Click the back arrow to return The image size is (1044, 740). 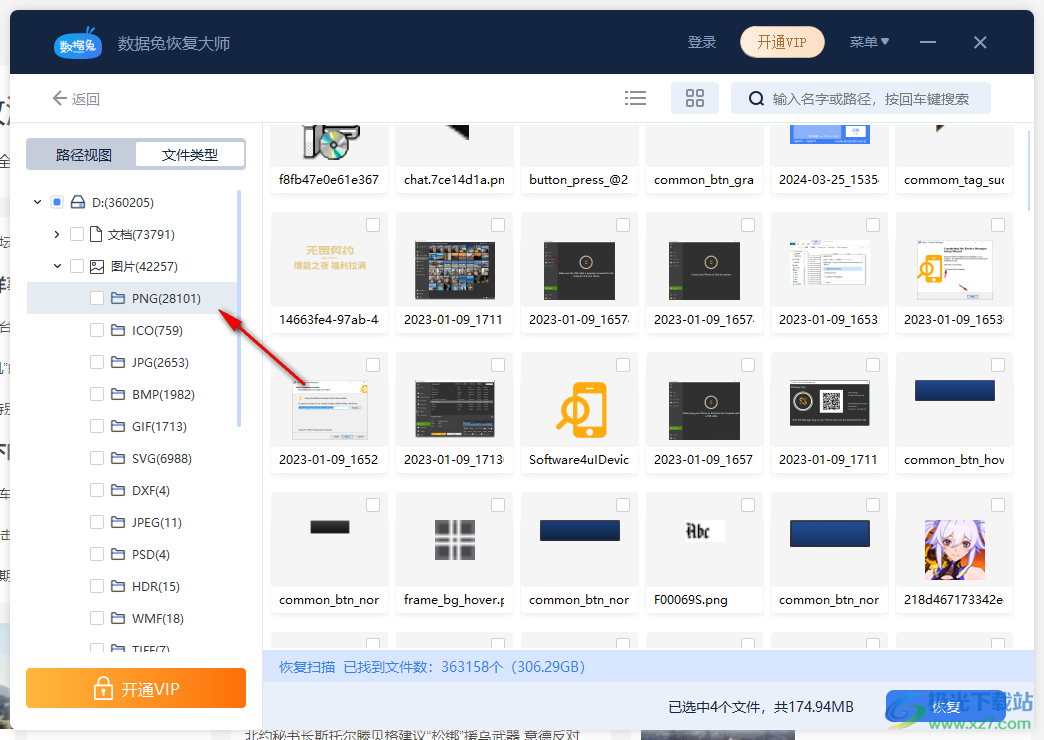(x=62, y=98)
